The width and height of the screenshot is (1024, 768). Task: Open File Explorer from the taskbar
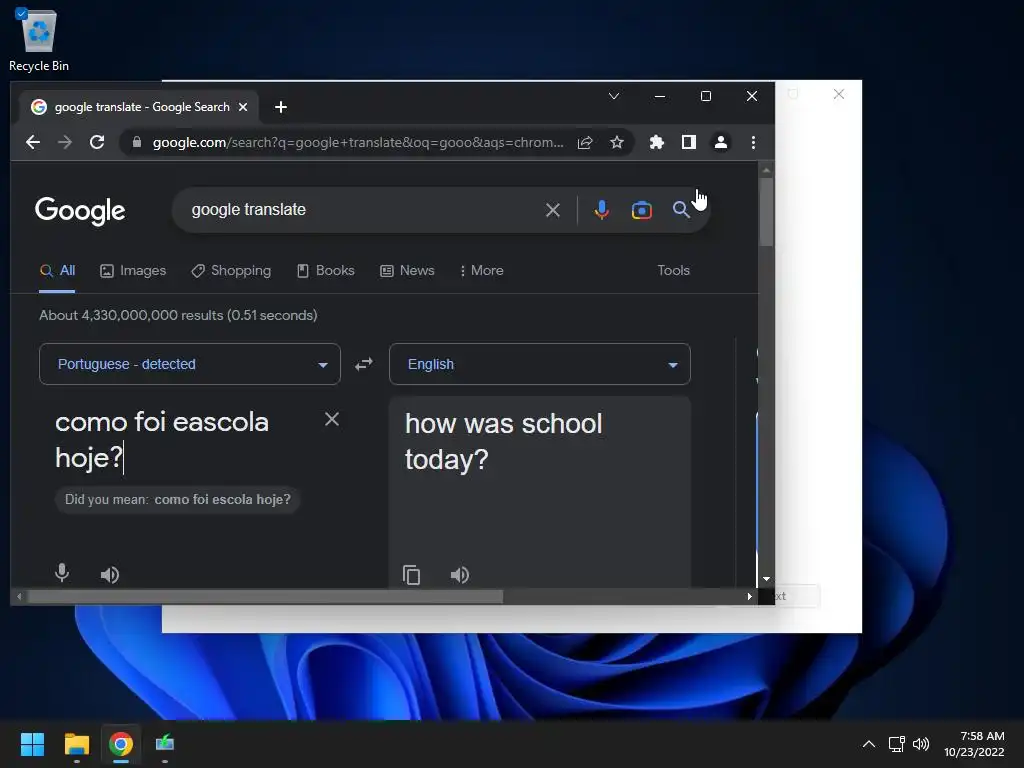pyautogui.click(x=76, y=744)
